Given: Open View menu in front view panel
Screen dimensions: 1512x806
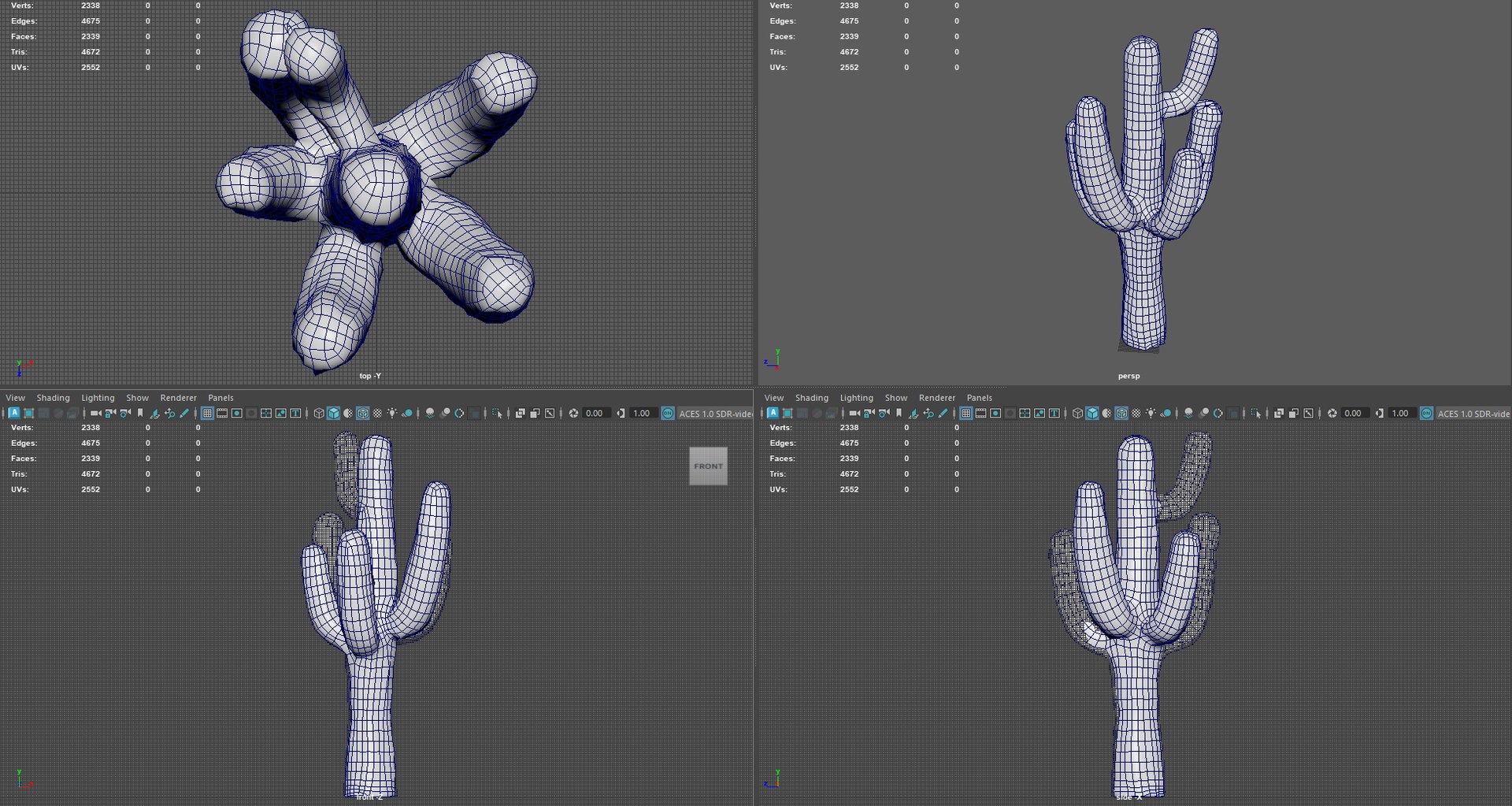Looking at the screenshot, I should point(15,398).
